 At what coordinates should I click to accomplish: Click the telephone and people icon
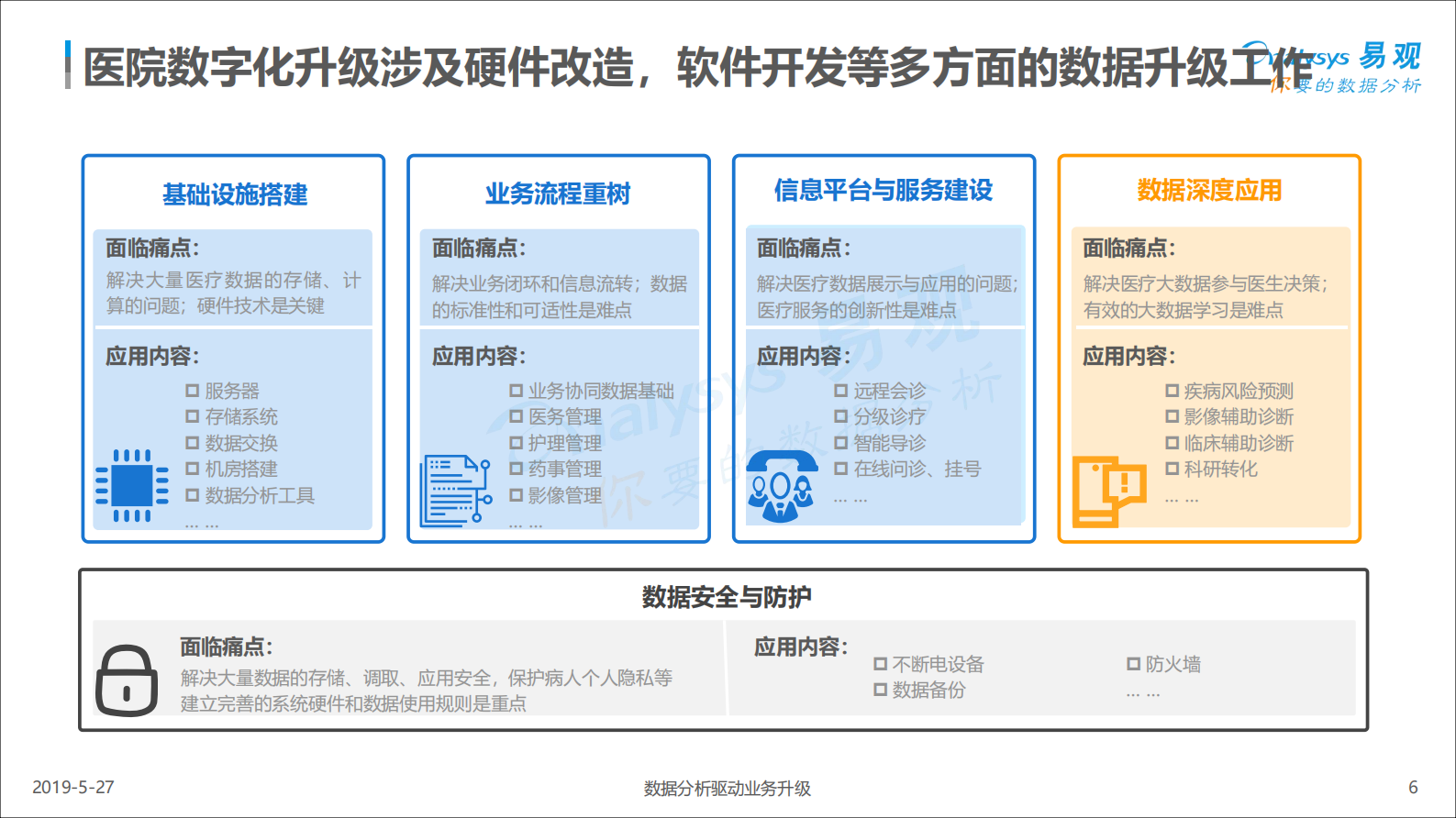click(782, 486)
